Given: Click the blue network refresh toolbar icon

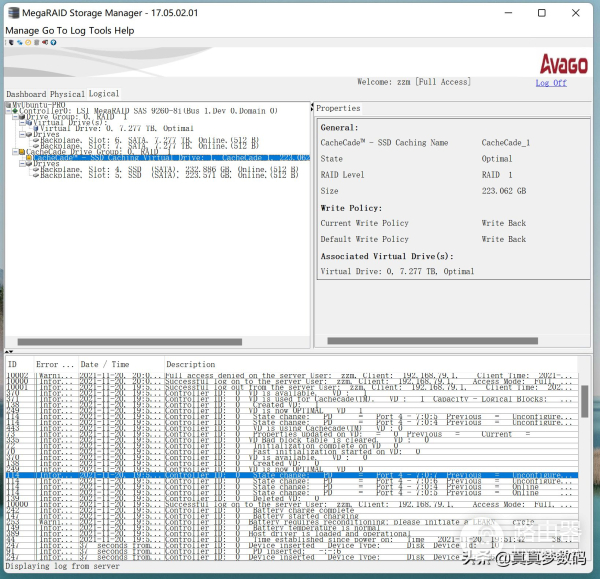Looking at the screenshot, I should 20,42.
